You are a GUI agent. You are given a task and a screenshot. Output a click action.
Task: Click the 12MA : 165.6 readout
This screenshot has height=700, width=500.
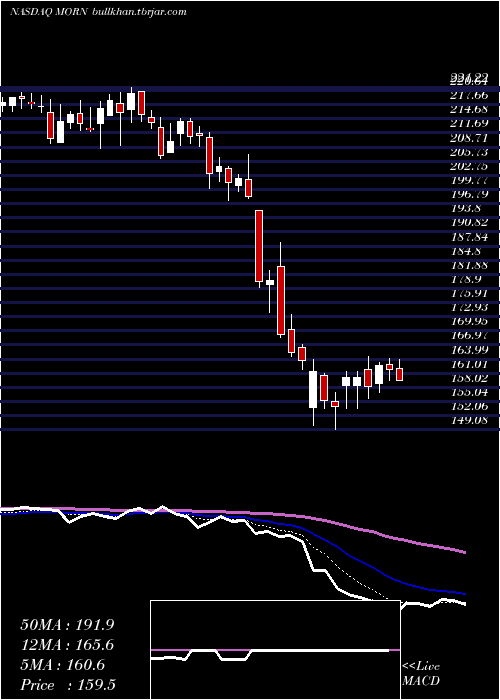pos(67,645)
